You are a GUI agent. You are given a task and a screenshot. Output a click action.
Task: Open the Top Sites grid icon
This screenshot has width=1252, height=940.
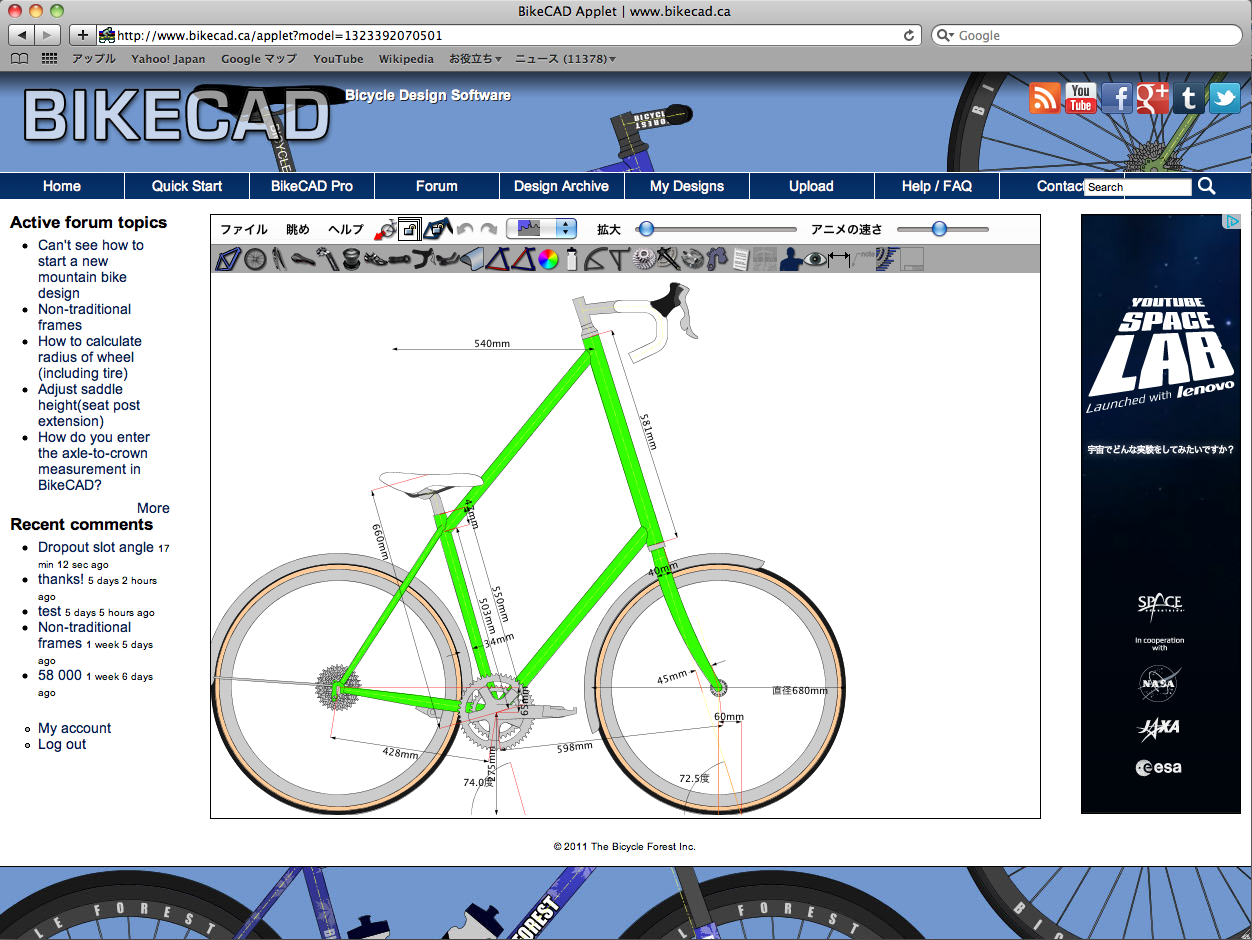tap(49, 59)
